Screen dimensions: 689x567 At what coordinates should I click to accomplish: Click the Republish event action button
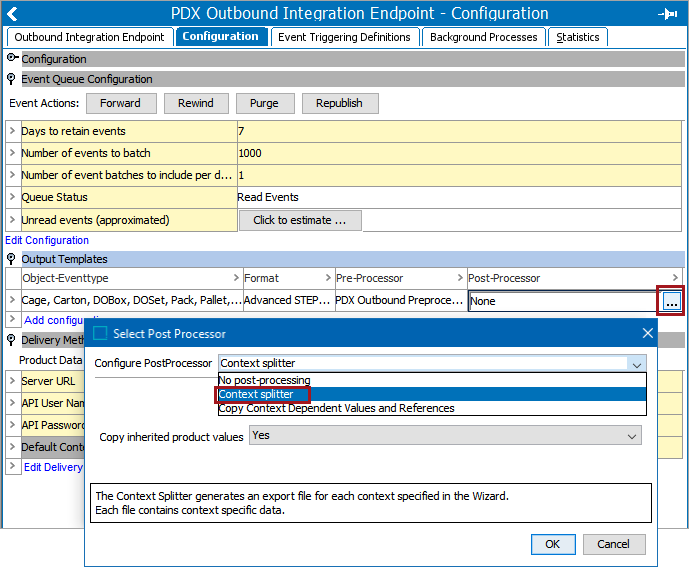[x=340, y=103]
